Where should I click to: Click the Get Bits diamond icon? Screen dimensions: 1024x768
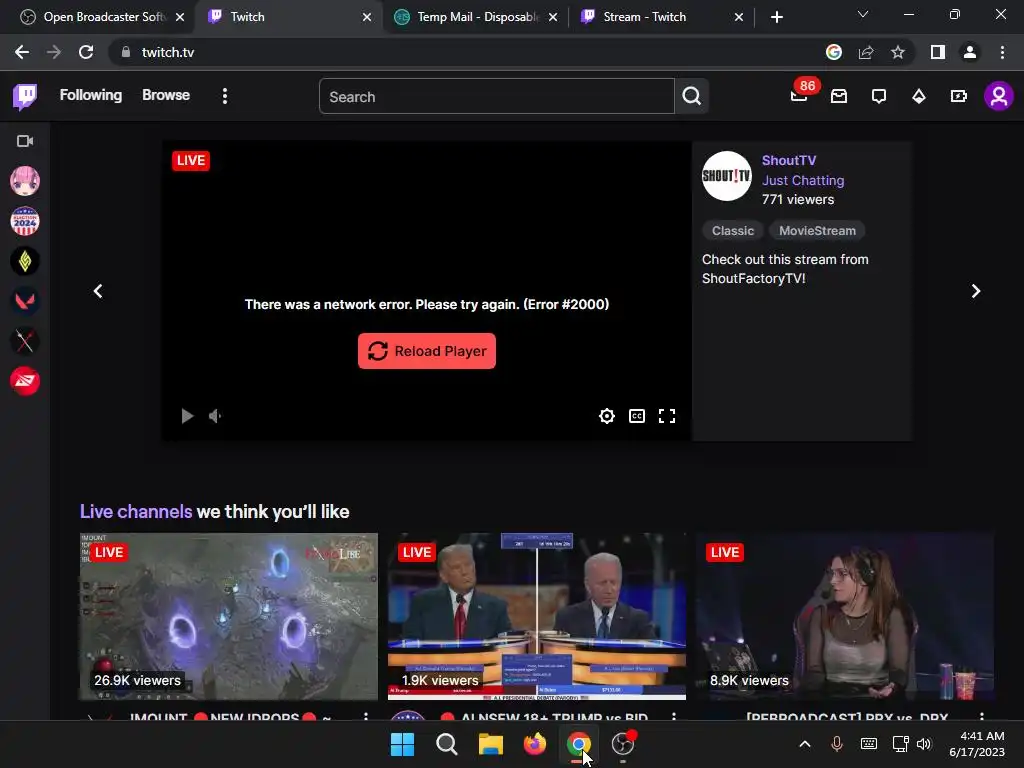(x=919, y=97)
